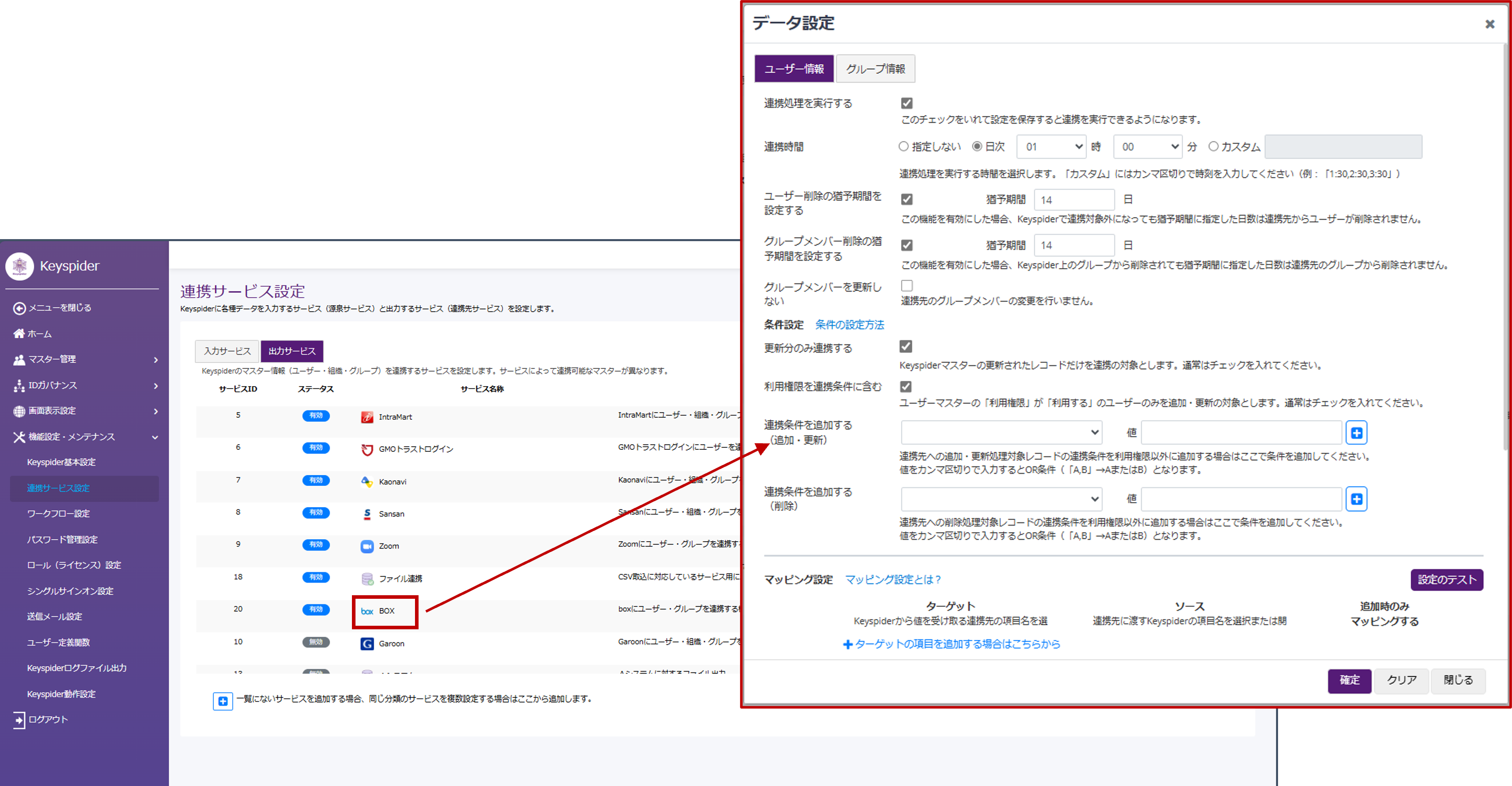Select the カスタム radio button
Viewport: 1512px width, 786px height.
(1213, 146)
